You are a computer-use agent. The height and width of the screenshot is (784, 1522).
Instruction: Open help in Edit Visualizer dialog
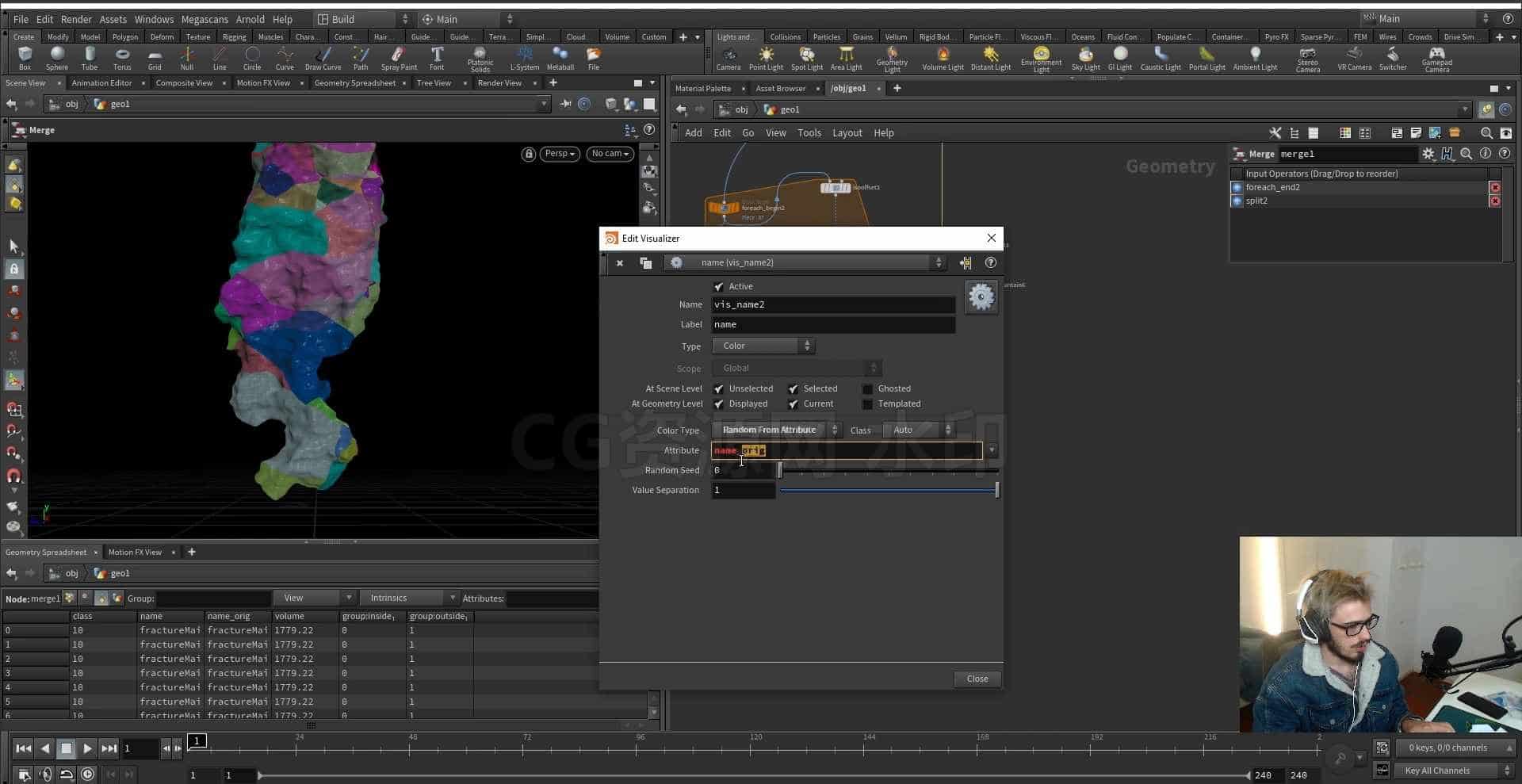[990, 262]
